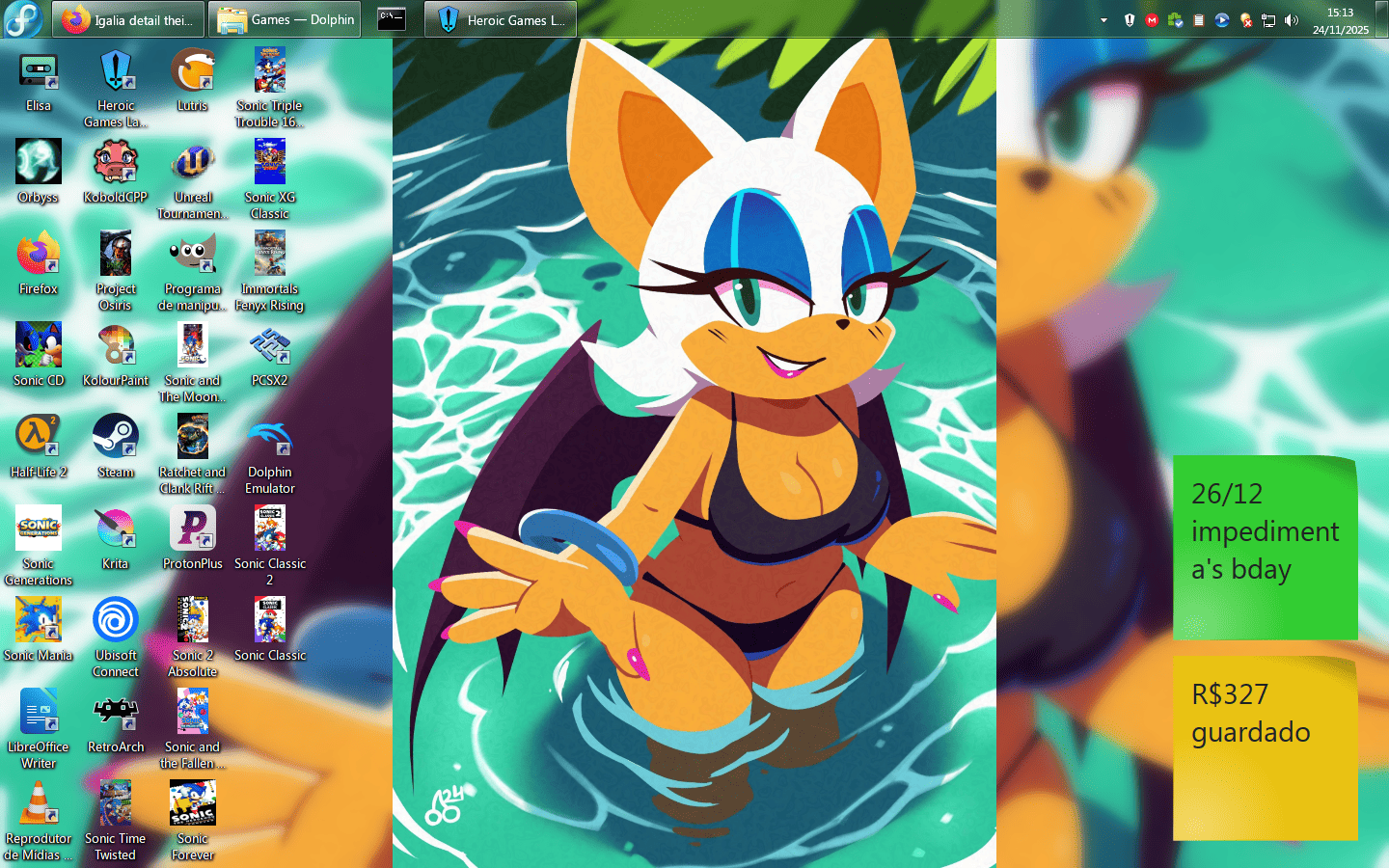Select the Sonic Mania game shortcut
This screenshot has width=1389, height=868.
click(39, 621)
